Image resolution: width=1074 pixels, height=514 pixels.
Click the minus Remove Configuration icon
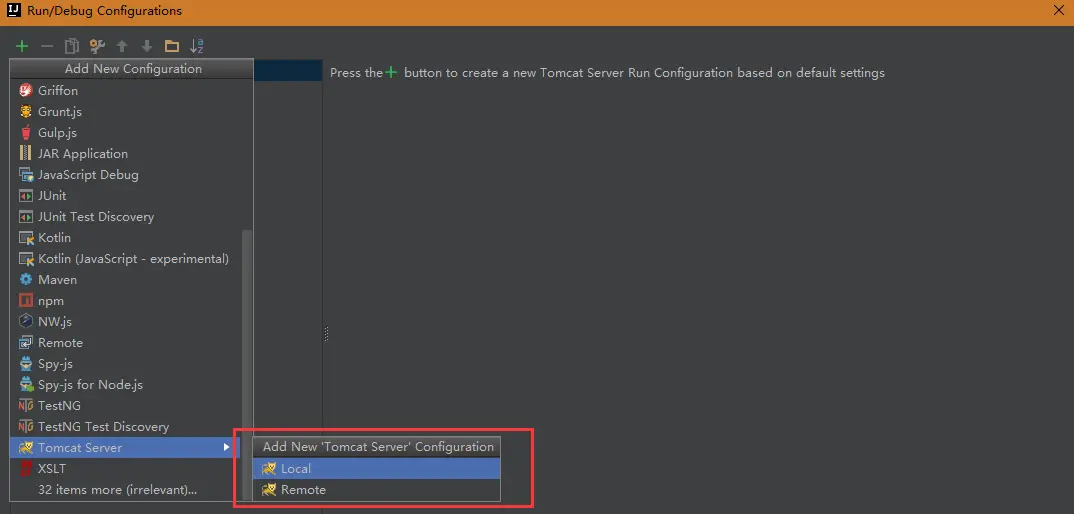tap(47, 46)
